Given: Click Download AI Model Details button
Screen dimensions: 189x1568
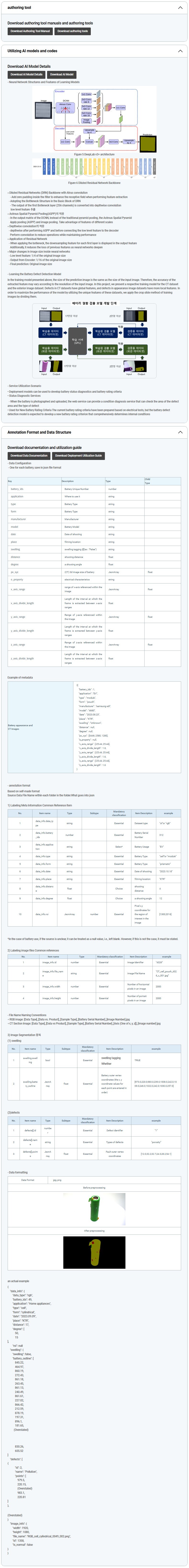Looking at the screenshot, I should point(26,74).
